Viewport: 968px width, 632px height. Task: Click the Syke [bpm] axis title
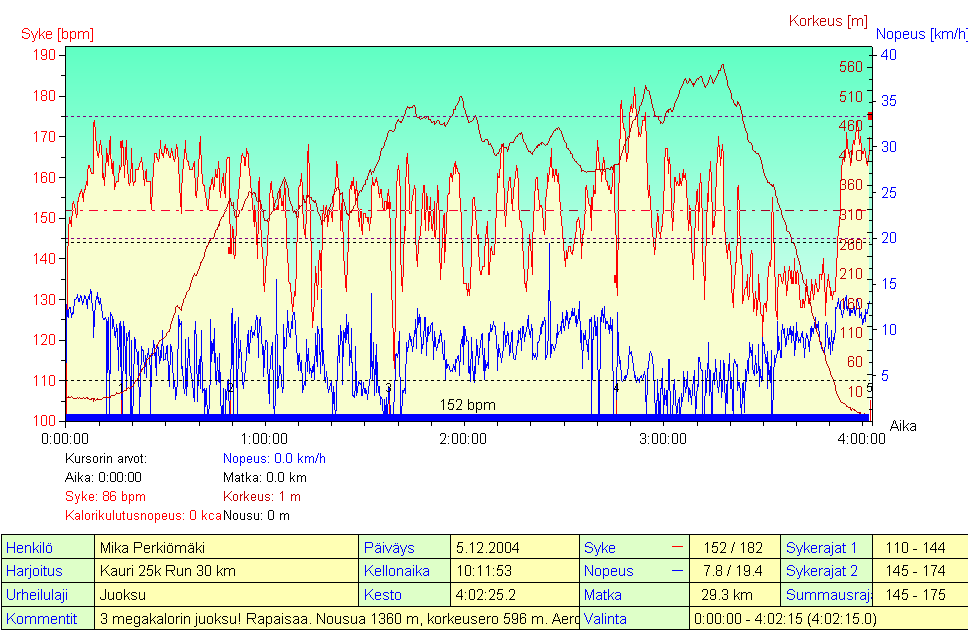click(57, 34)
